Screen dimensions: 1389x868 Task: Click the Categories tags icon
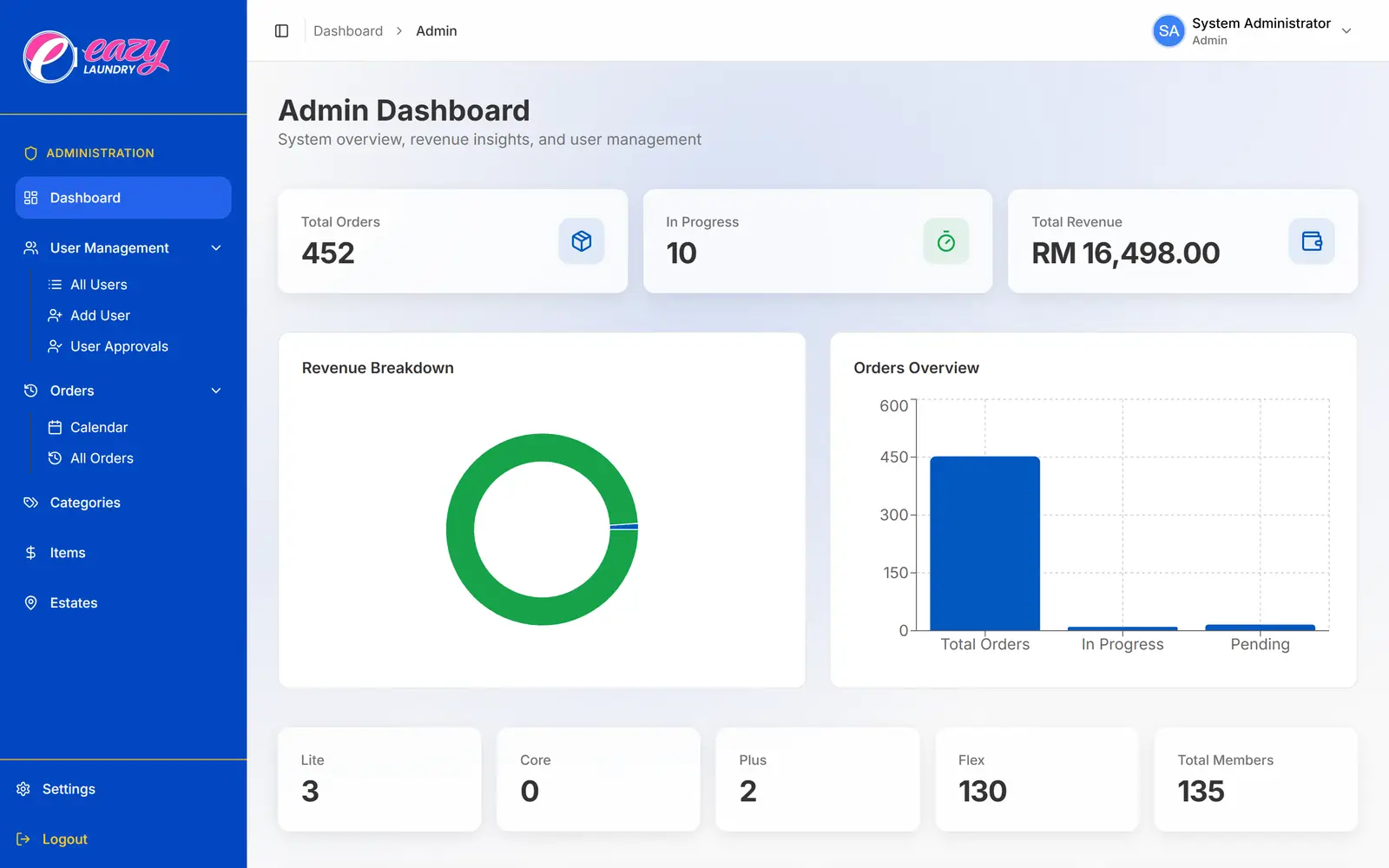31,503
